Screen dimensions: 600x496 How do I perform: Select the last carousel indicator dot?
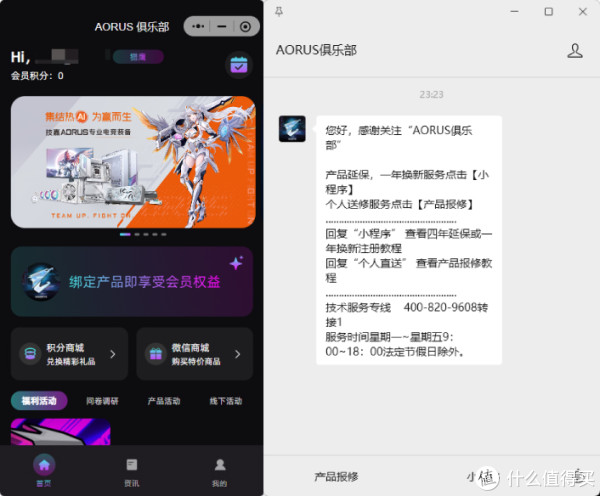[x=164, y=234]
